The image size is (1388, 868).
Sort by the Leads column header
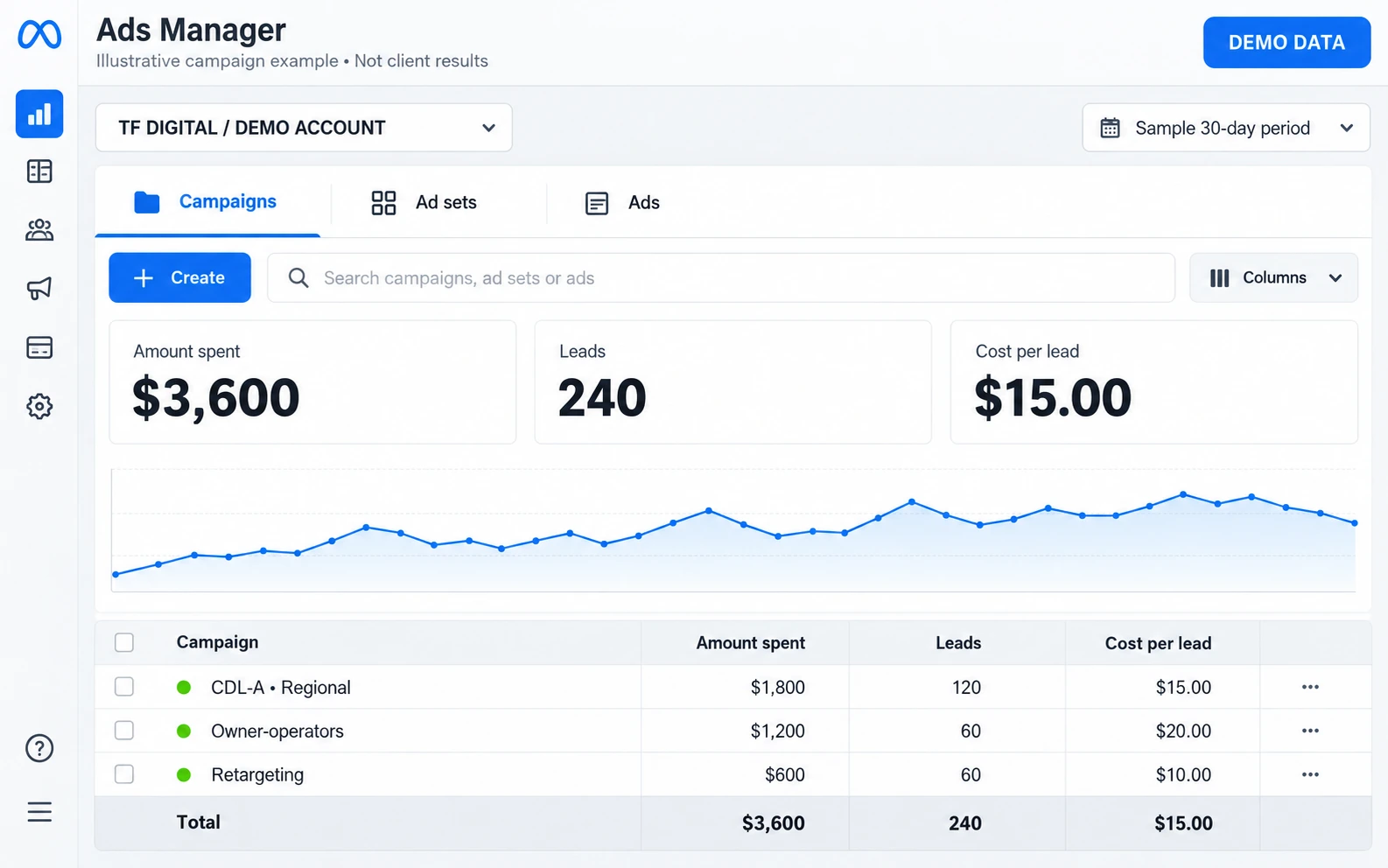pyautogui.click(x=958, y=643)
